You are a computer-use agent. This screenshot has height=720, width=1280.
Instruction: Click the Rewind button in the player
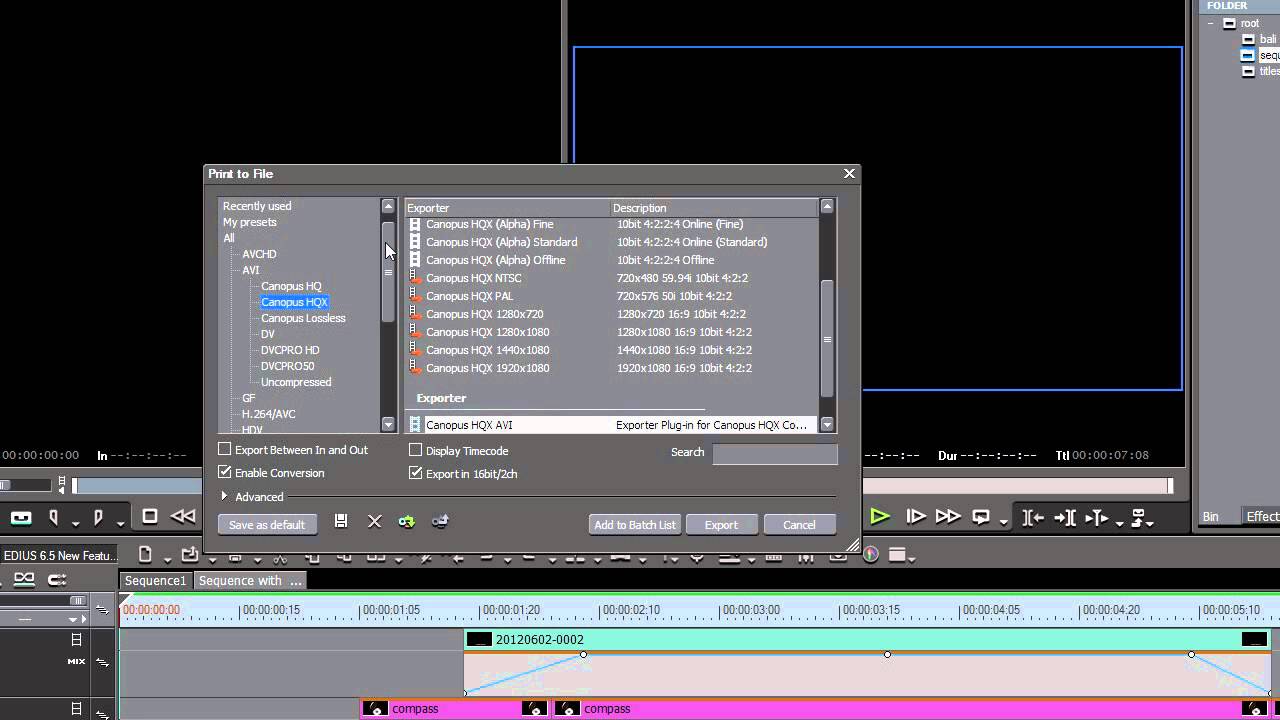click(x=183, y=517)
